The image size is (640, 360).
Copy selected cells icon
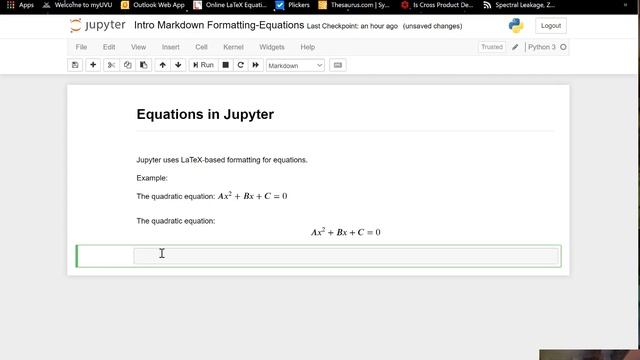click(127, 65)
